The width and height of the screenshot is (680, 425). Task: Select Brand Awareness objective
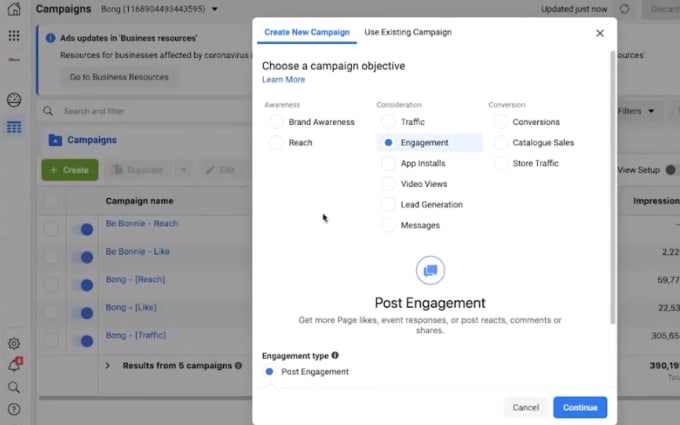point(276,122)
